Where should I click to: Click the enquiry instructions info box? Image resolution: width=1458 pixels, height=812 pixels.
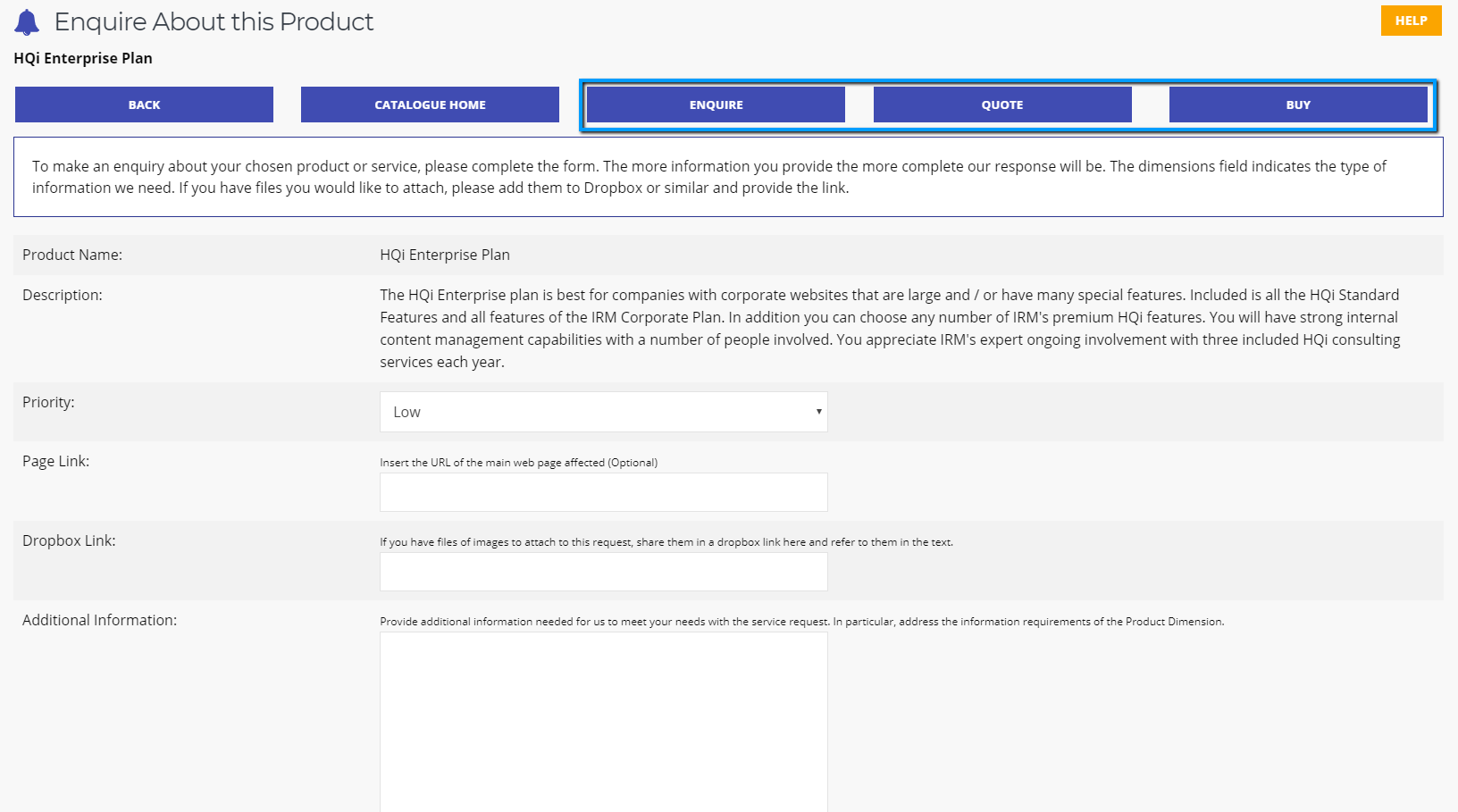(x=728, y=177)
